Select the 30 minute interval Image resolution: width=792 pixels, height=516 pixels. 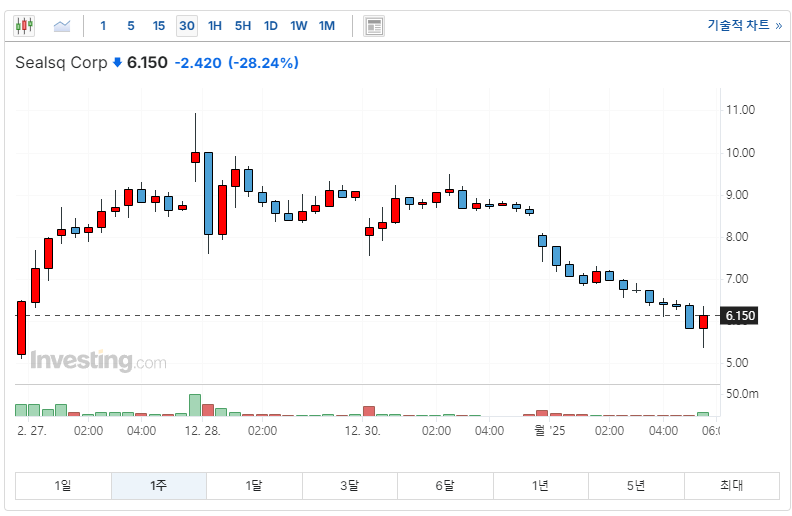point(187,26)
